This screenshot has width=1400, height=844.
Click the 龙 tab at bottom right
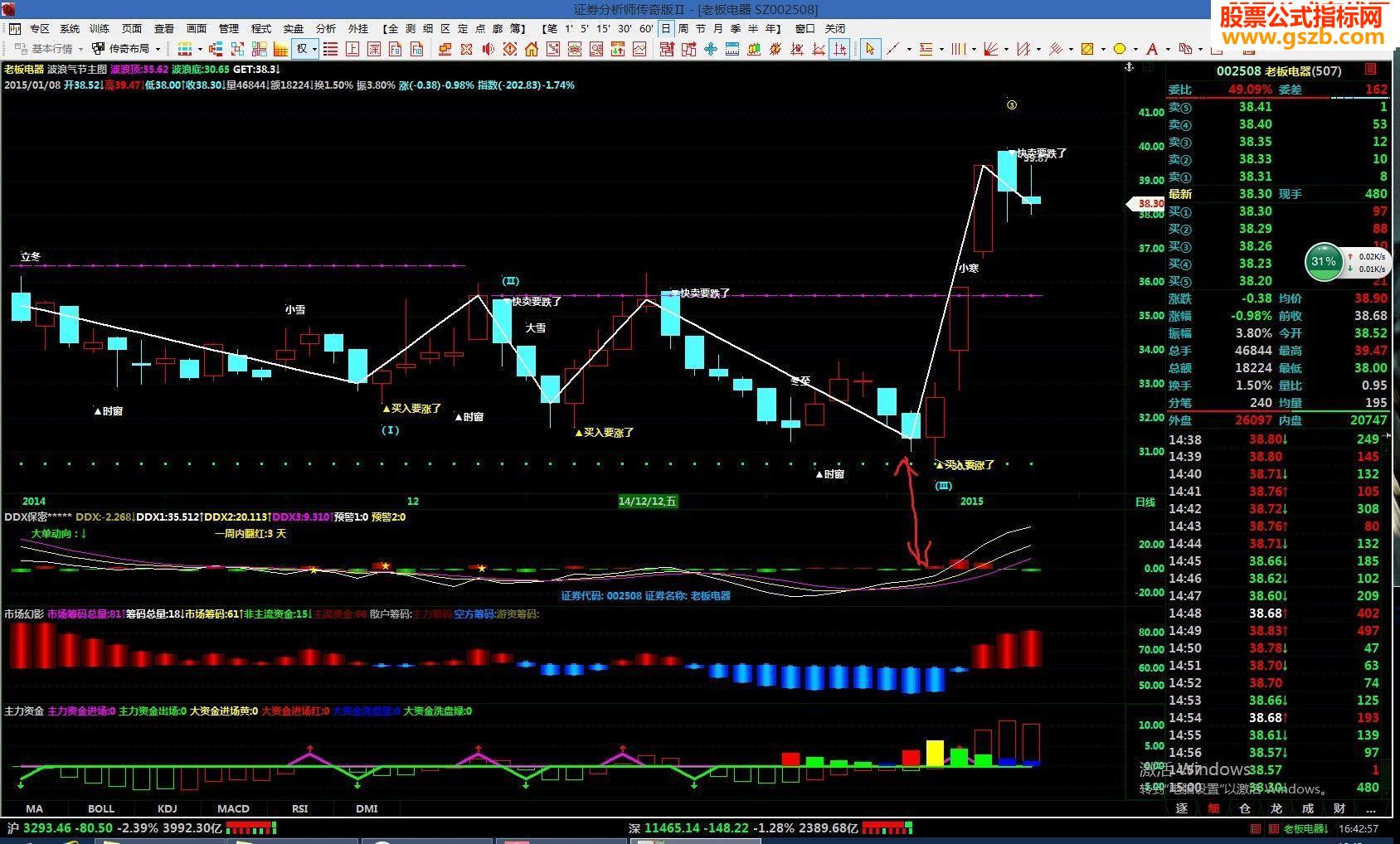pos(1276,808)
